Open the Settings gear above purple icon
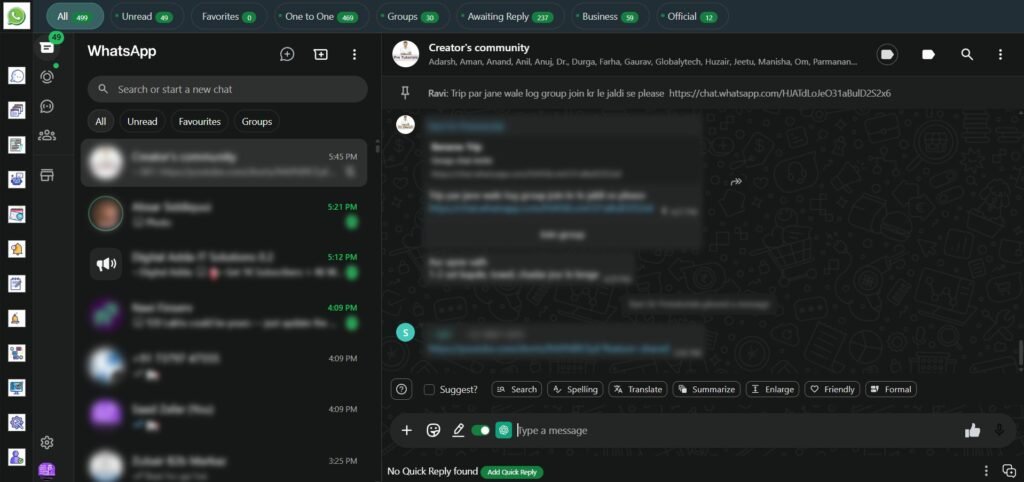 click(x=46, y=442)
